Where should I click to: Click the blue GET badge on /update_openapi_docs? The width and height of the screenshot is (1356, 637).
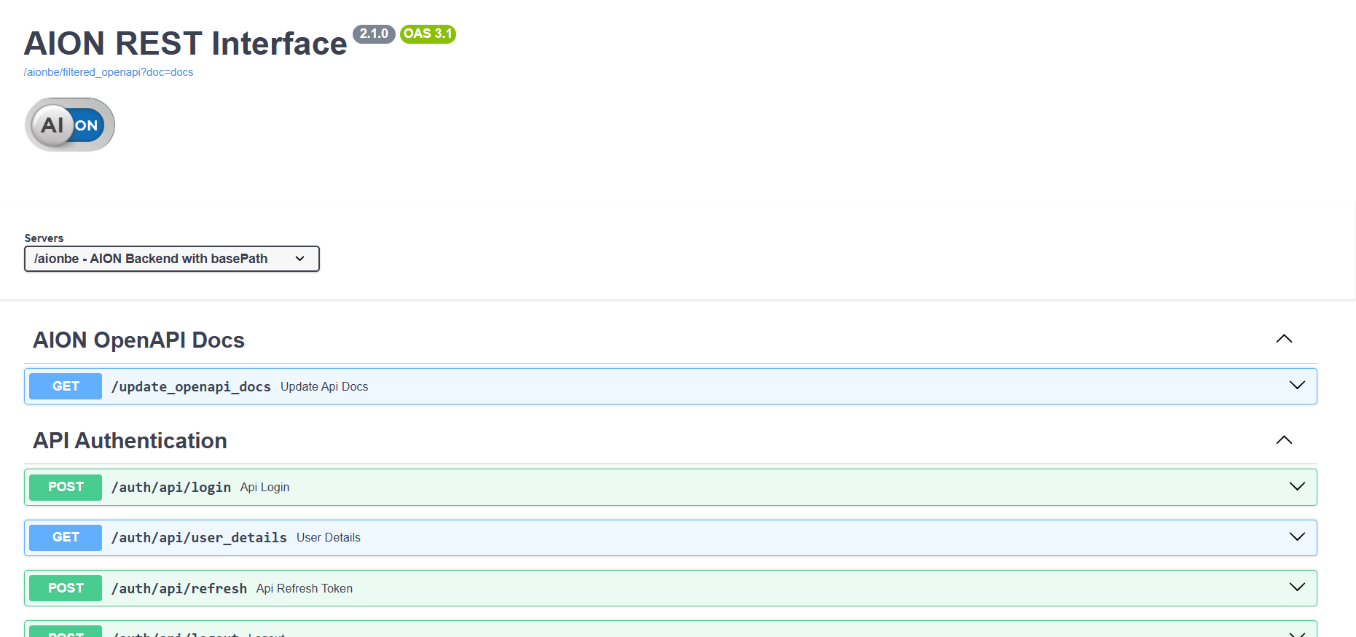point(64,386)
